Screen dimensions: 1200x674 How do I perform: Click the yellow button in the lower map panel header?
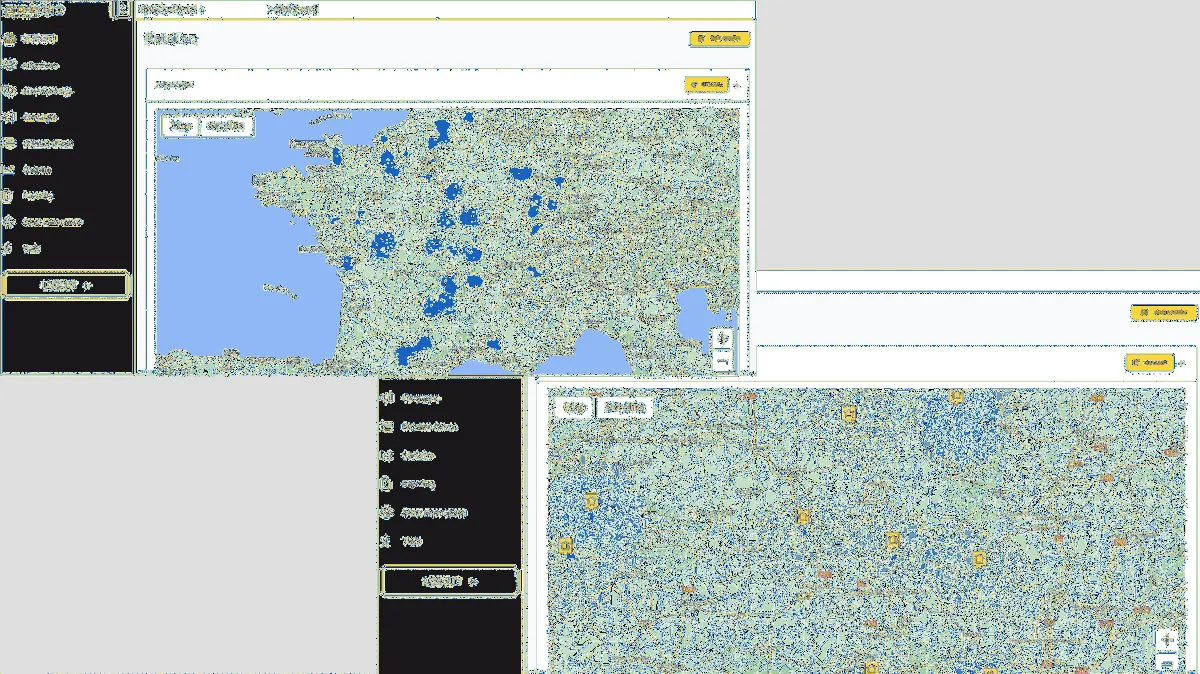(x=1148, y=362)
